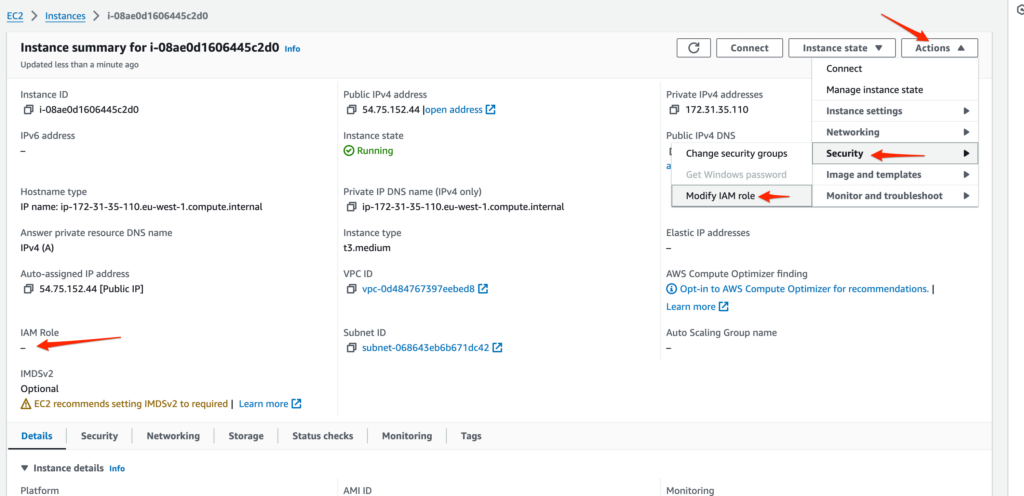Choose Change security groups

tap(741, 153)
